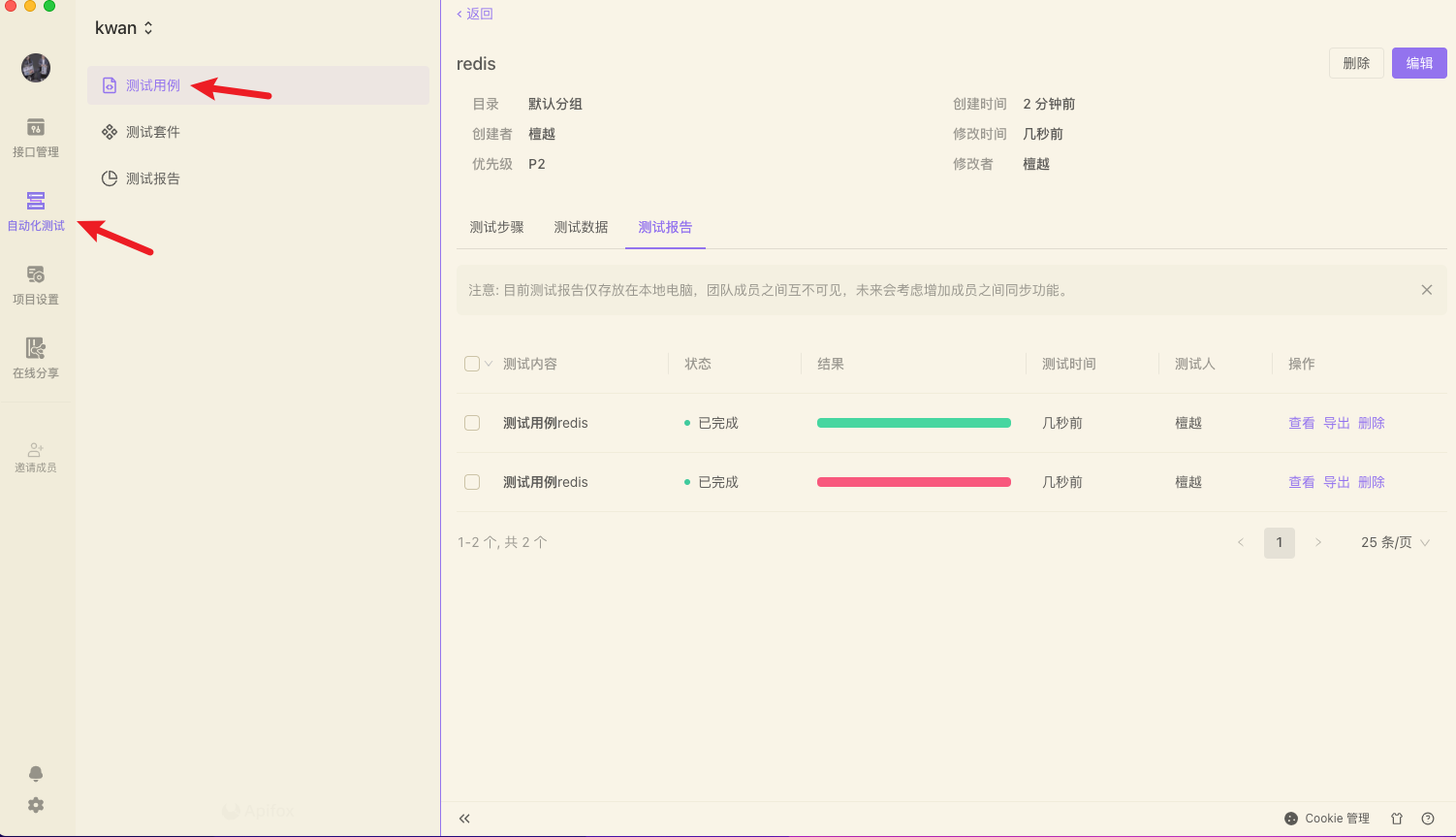Click the 返回 back link

(x=475, y=14)
